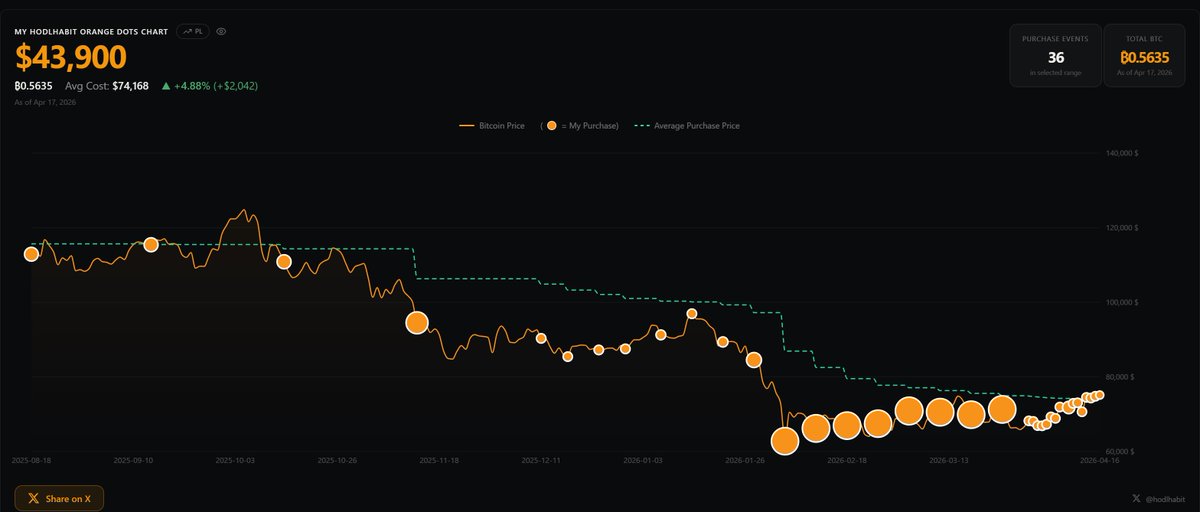
Task: Select the lowest large purchase dot below 70,000
Action: pyautogui.click(x=785, y=440)
